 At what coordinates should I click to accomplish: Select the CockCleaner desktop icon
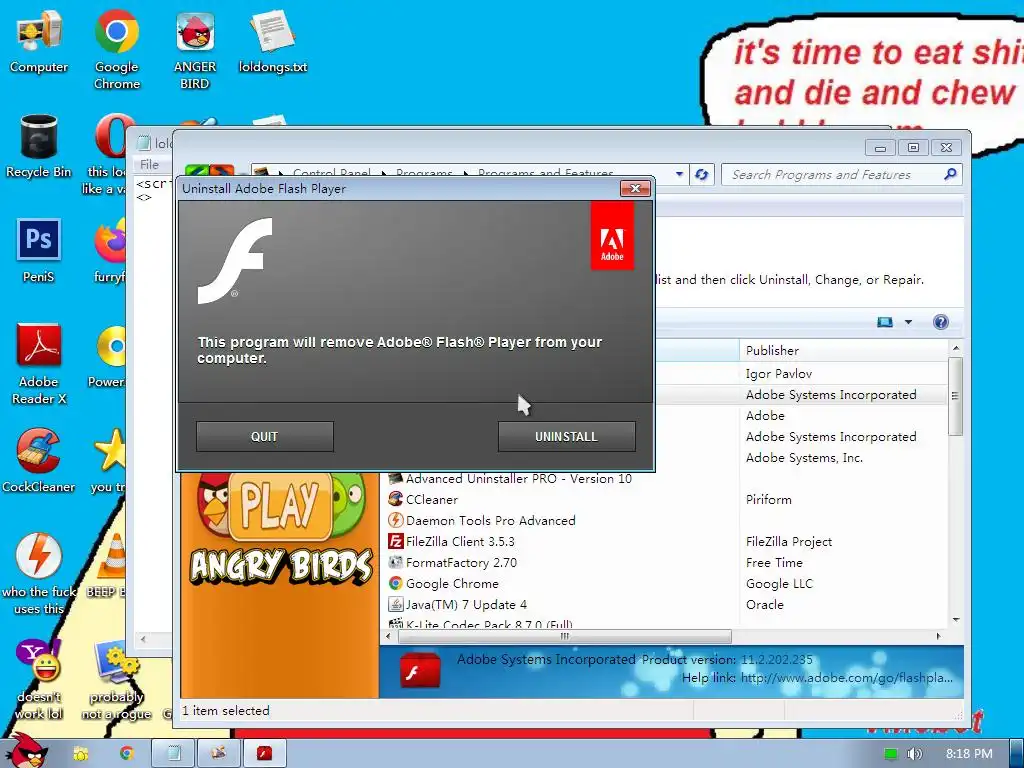click(x=39, y=460)
